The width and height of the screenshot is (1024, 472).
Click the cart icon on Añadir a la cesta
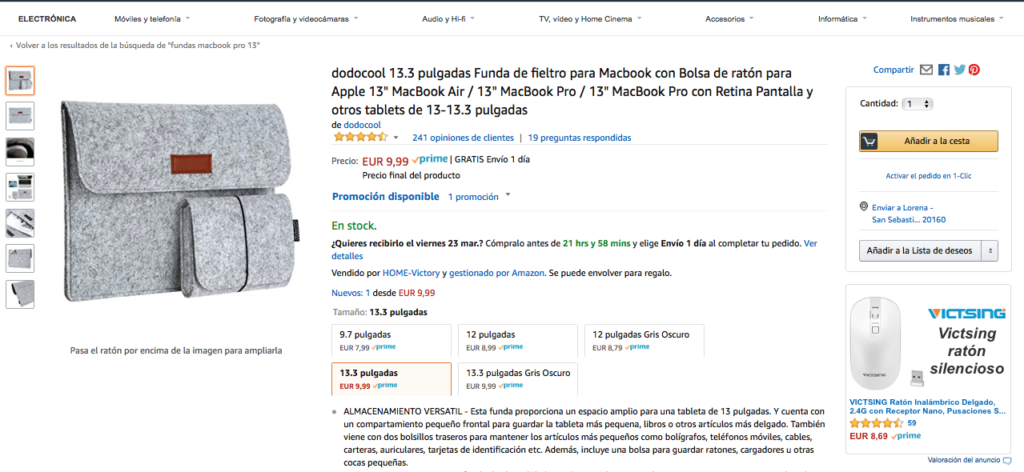[x=869, y=142]
